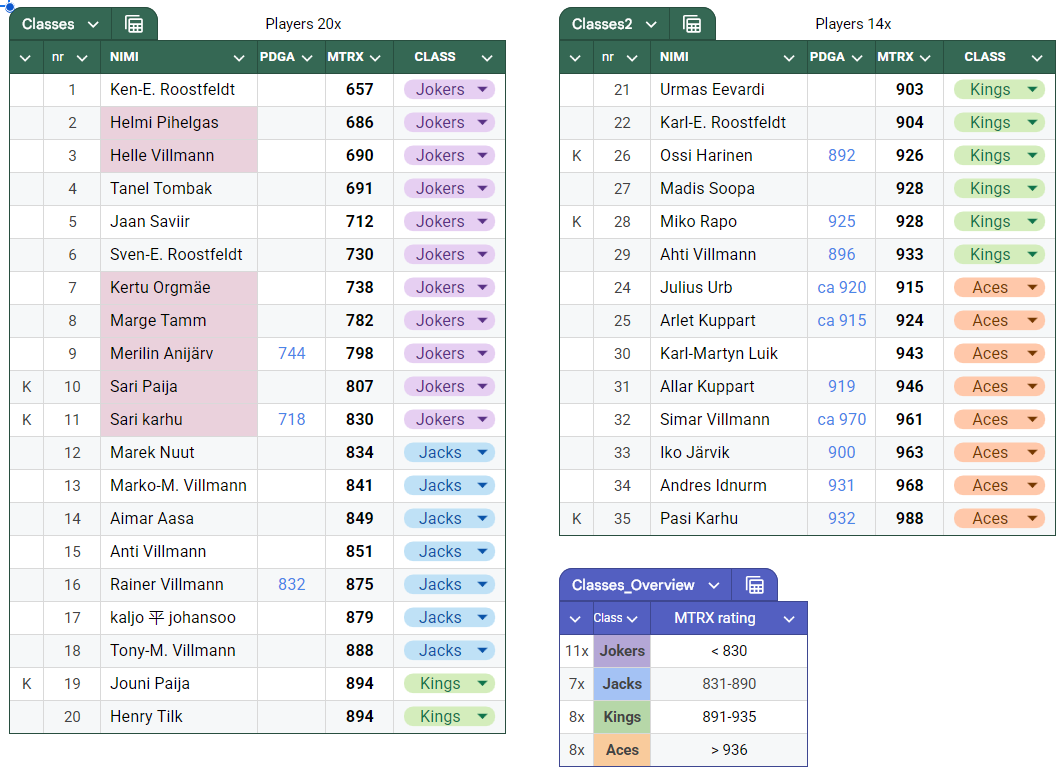
Task: Open the MTRX rating column filter arrow
Action: click(789, 619)
